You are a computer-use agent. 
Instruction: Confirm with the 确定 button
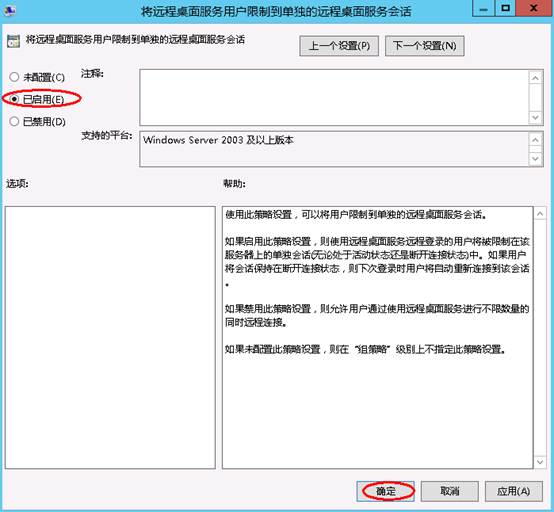pos(385,491)
